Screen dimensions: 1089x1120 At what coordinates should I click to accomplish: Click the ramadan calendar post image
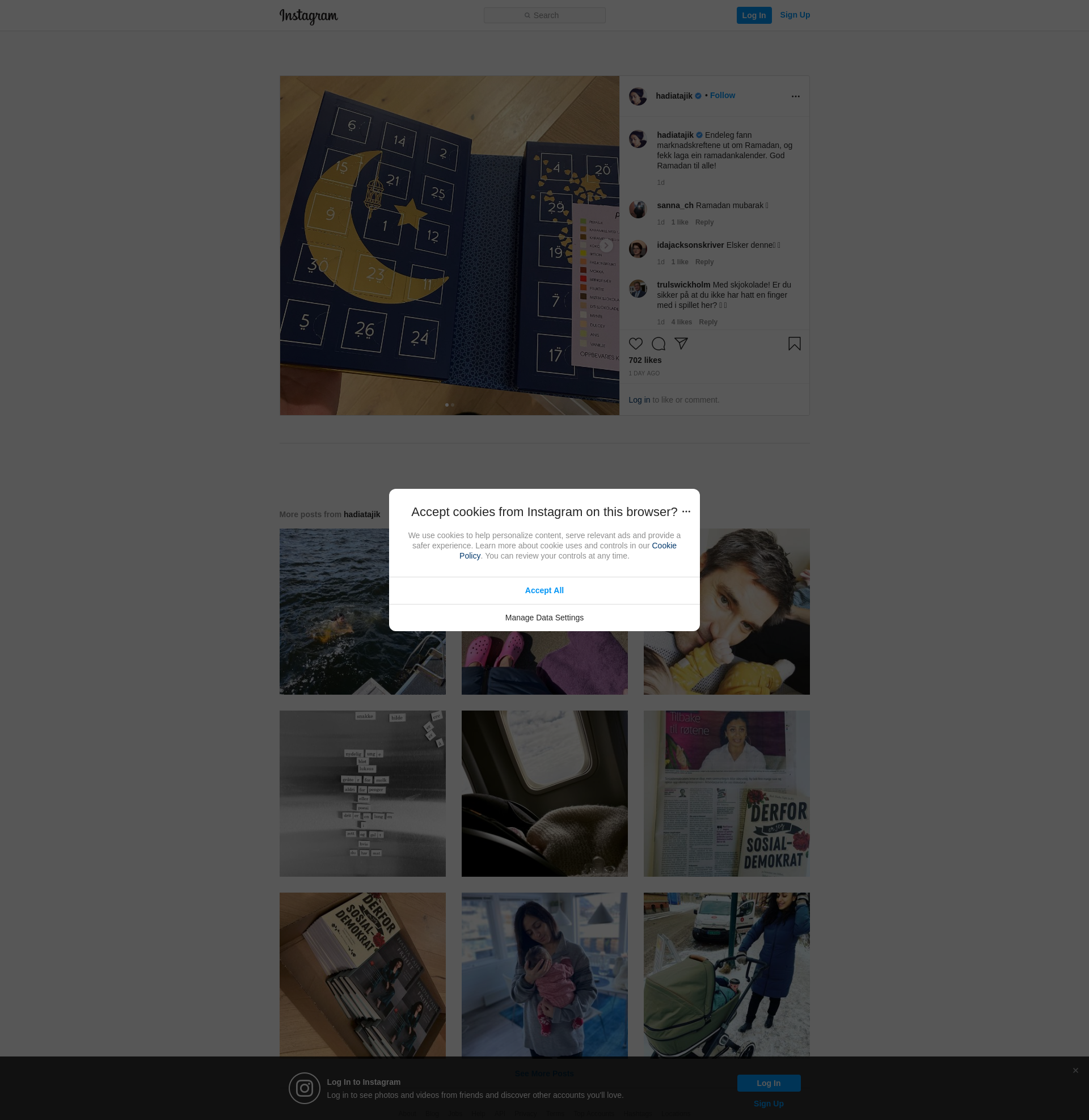[x=449, y=246]
